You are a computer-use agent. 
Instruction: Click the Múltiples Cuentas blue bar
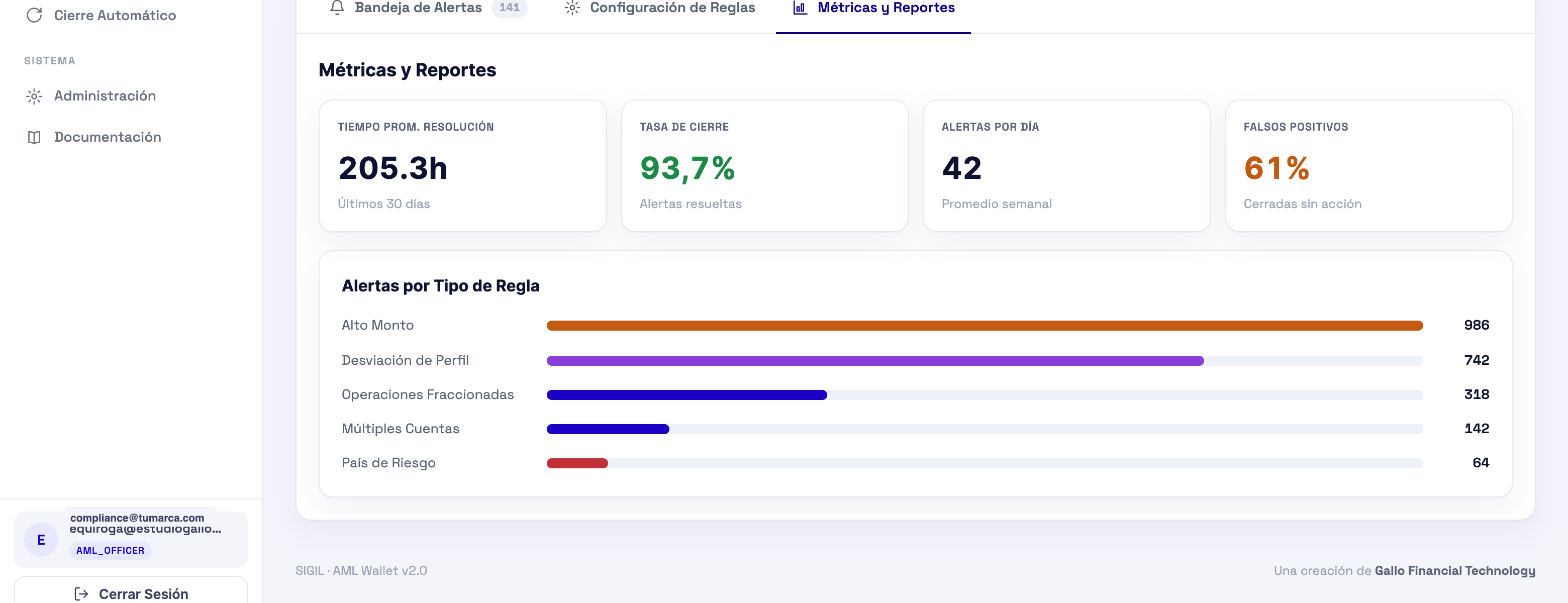[608, 429]
